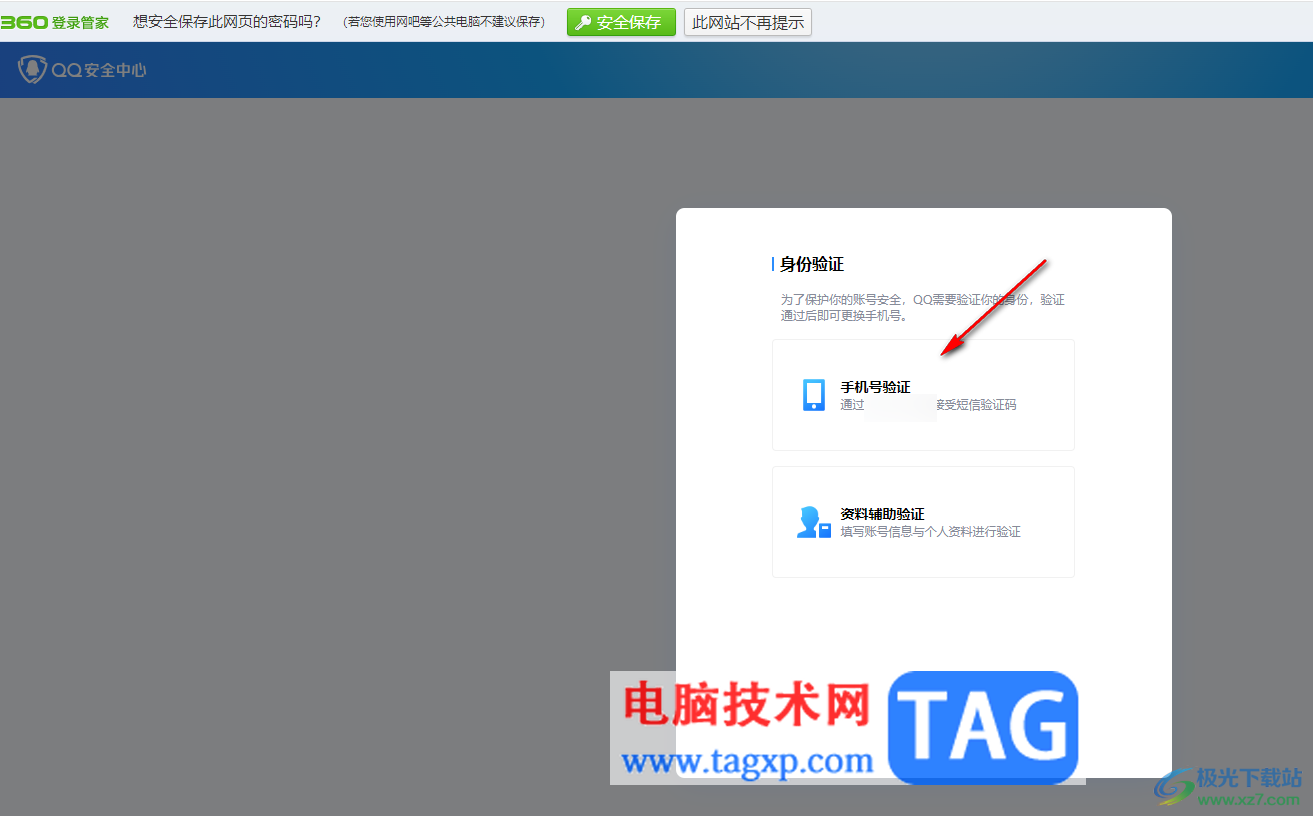Click the note (若您使用网吧等公共电脑不建议保存)
The width and height of the screenshot is (1313, 816).
(x=444, y=22)
